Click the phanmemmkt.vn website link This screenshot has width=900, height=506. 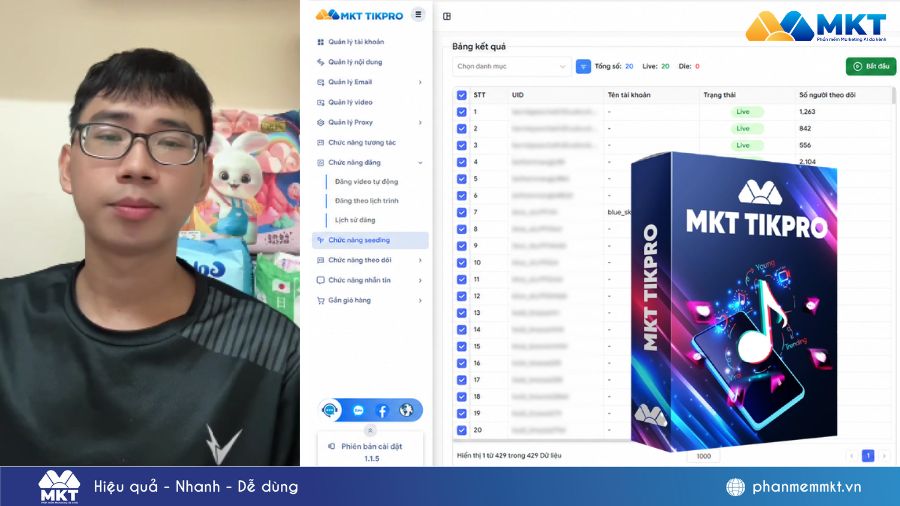coord(806,487)
